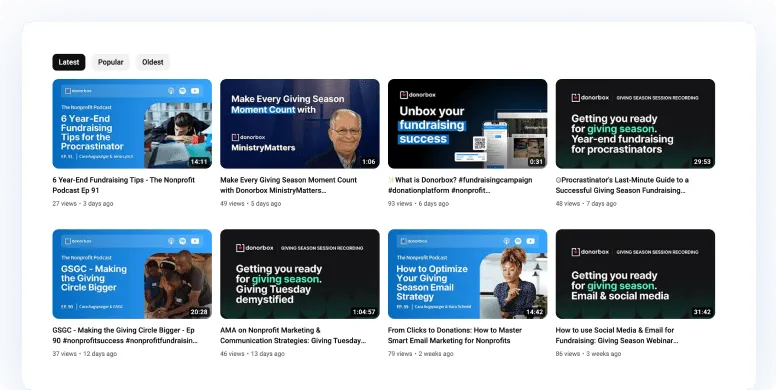
Task: Open the Year-end fundraising for procrastinators thumbnail
Action: (635, 124)
